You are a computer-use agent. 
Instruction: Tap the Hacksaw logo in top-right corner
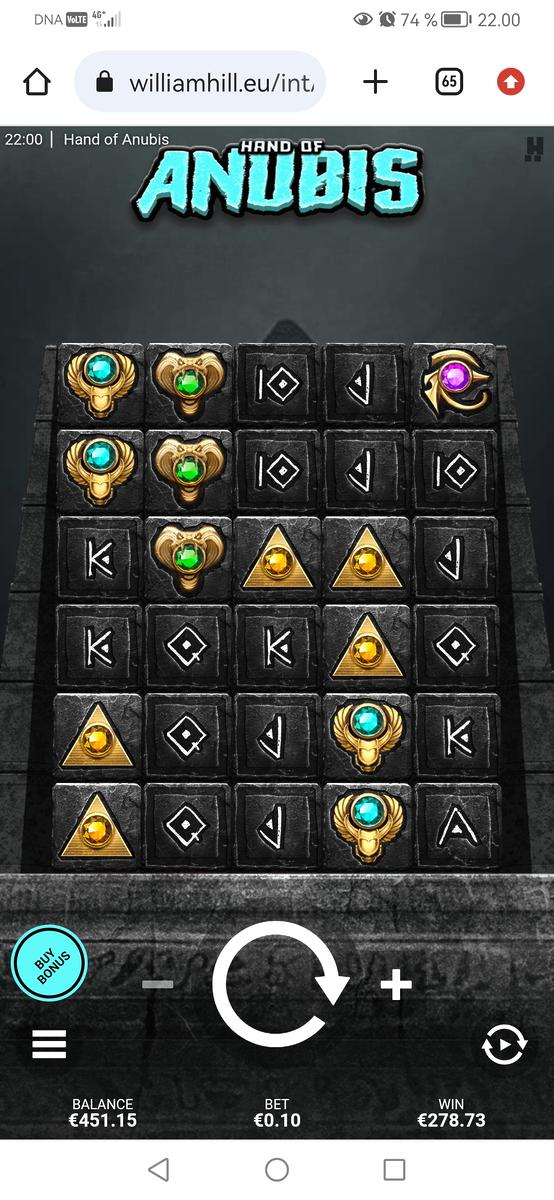click(x=533, y=147)
